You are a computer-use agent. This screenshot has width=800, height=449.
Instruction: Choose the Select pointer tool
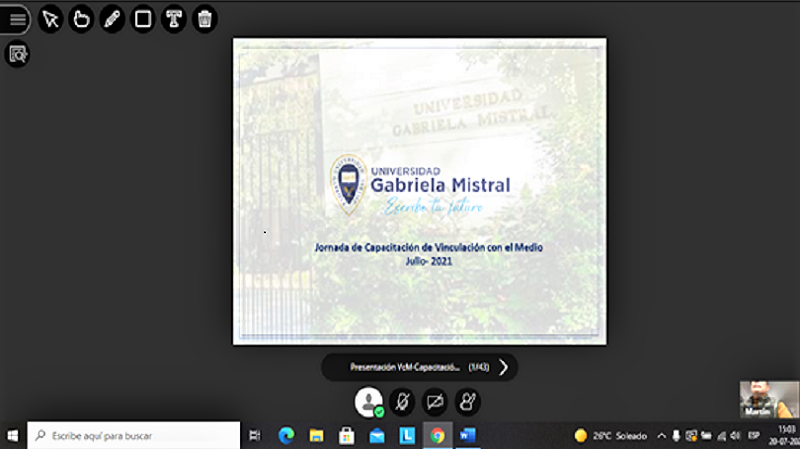[x=51, y=19]
